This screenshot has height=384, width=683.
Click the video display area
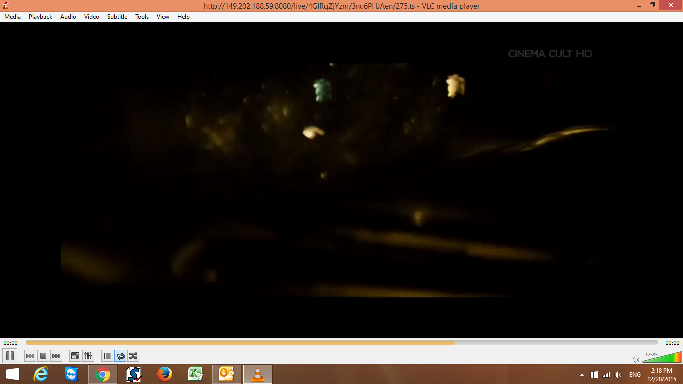tap(342, 180)
